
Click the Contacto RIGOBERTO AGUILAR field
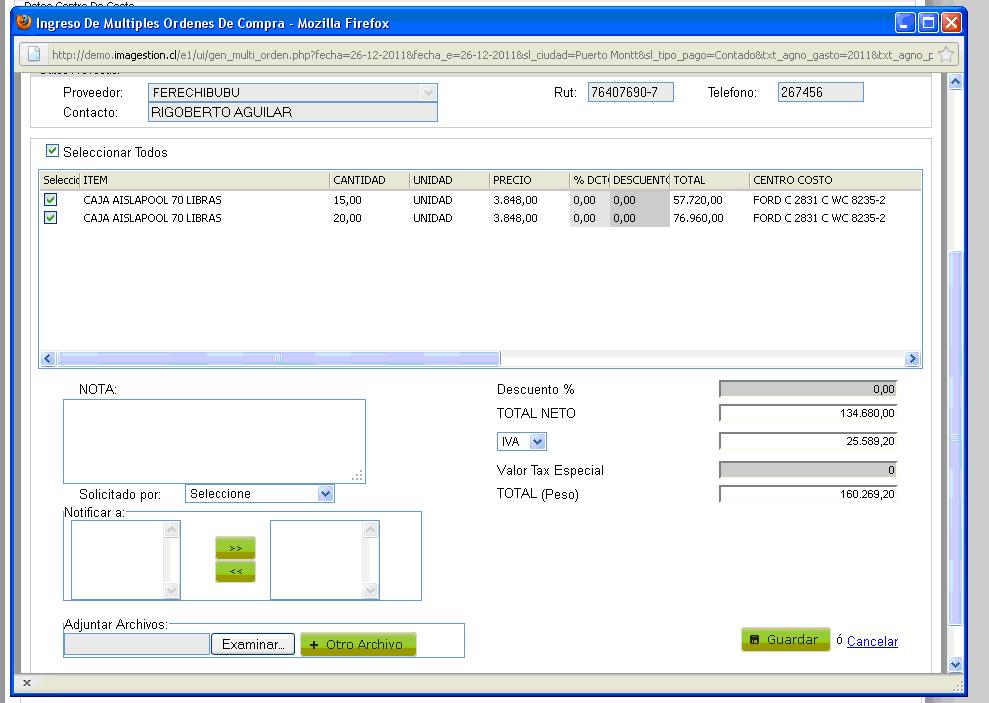pyautogui.click(x=293, y=112)
